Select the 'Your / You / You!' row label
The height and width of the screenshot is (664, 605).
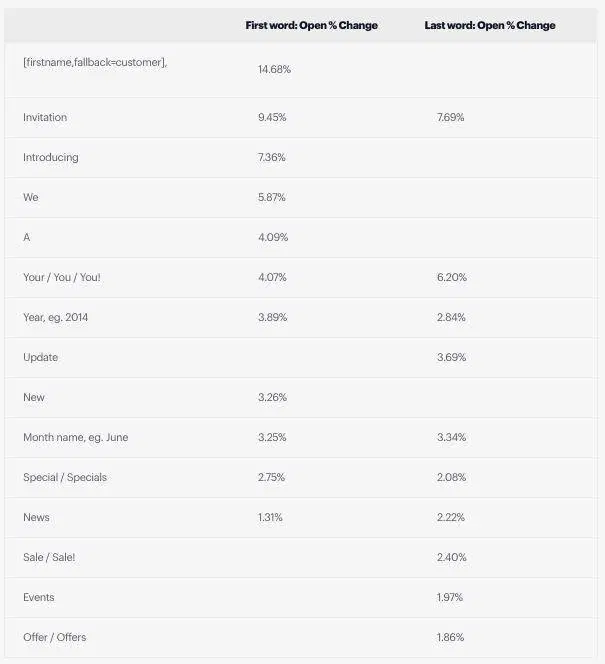coord(62,277)
